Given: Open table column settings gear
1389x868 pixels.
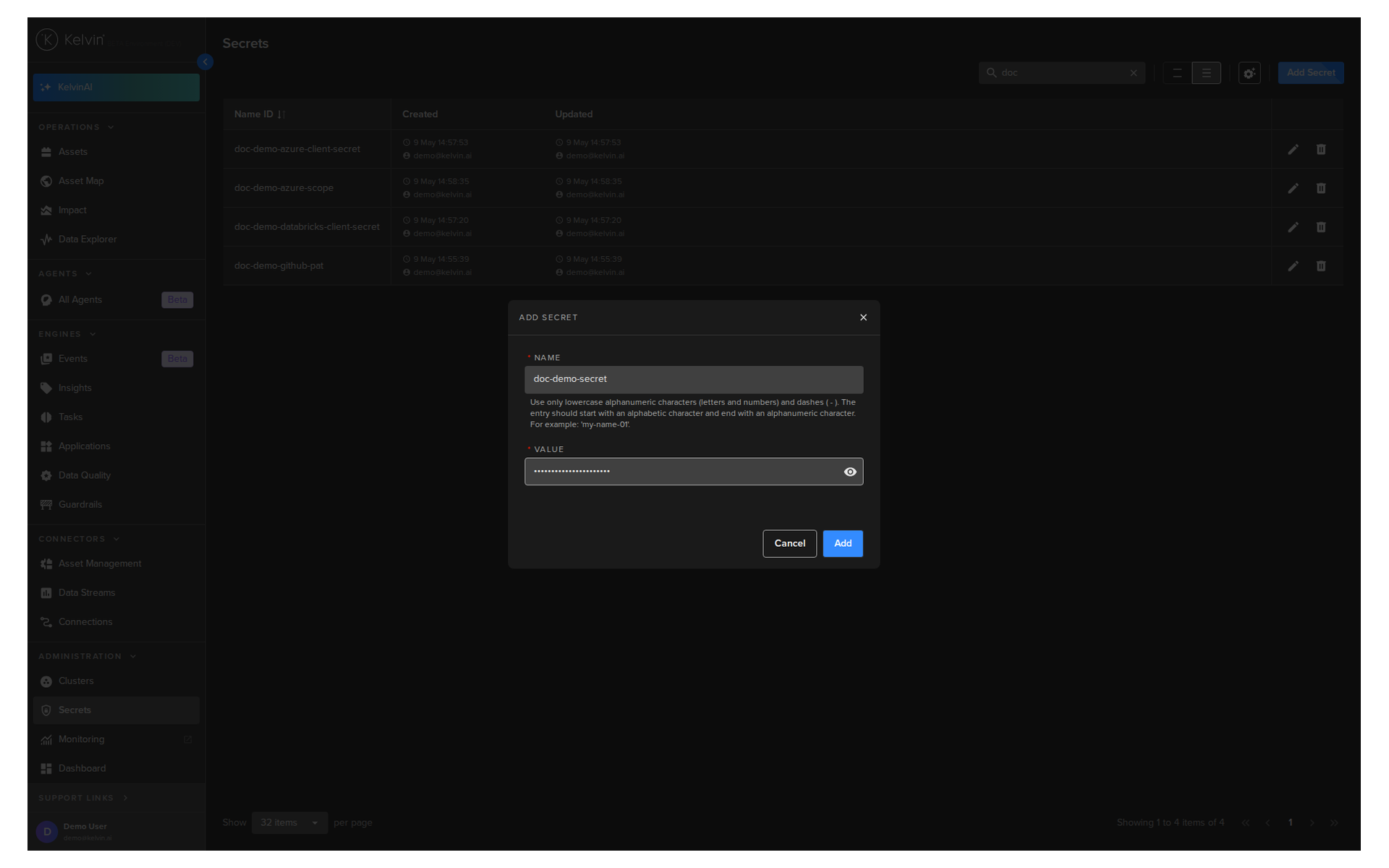Looking at the screenshot, I should (x=1249, y=73).
